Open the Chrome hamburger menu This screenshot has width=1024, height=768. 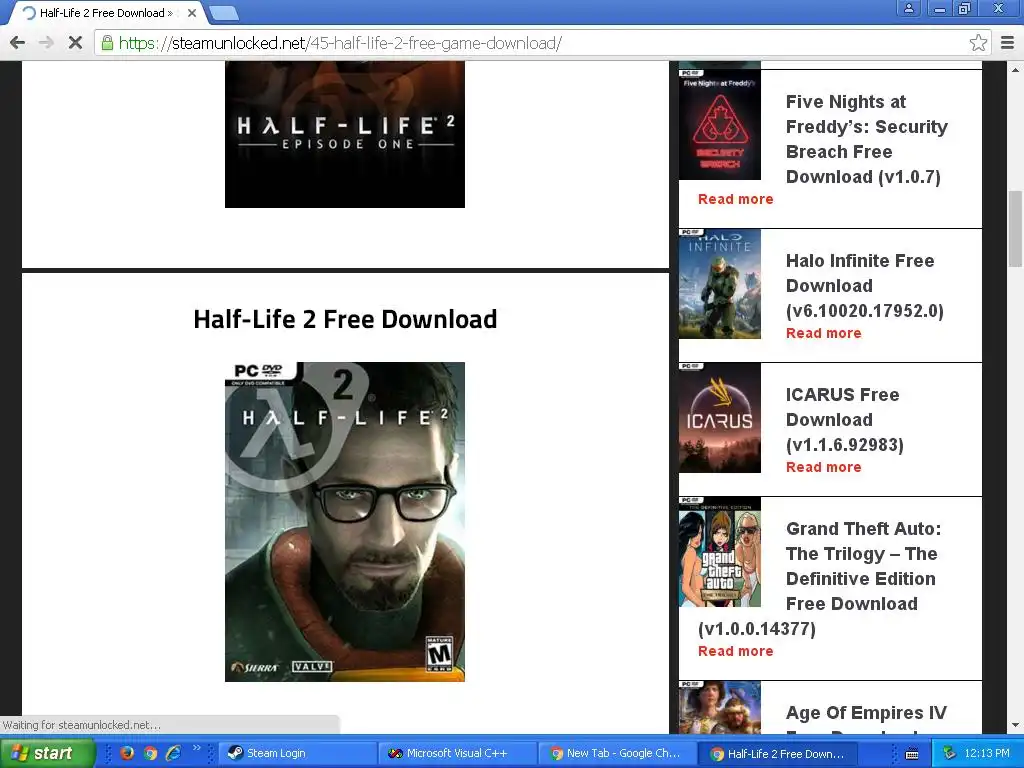[1008, 43]
